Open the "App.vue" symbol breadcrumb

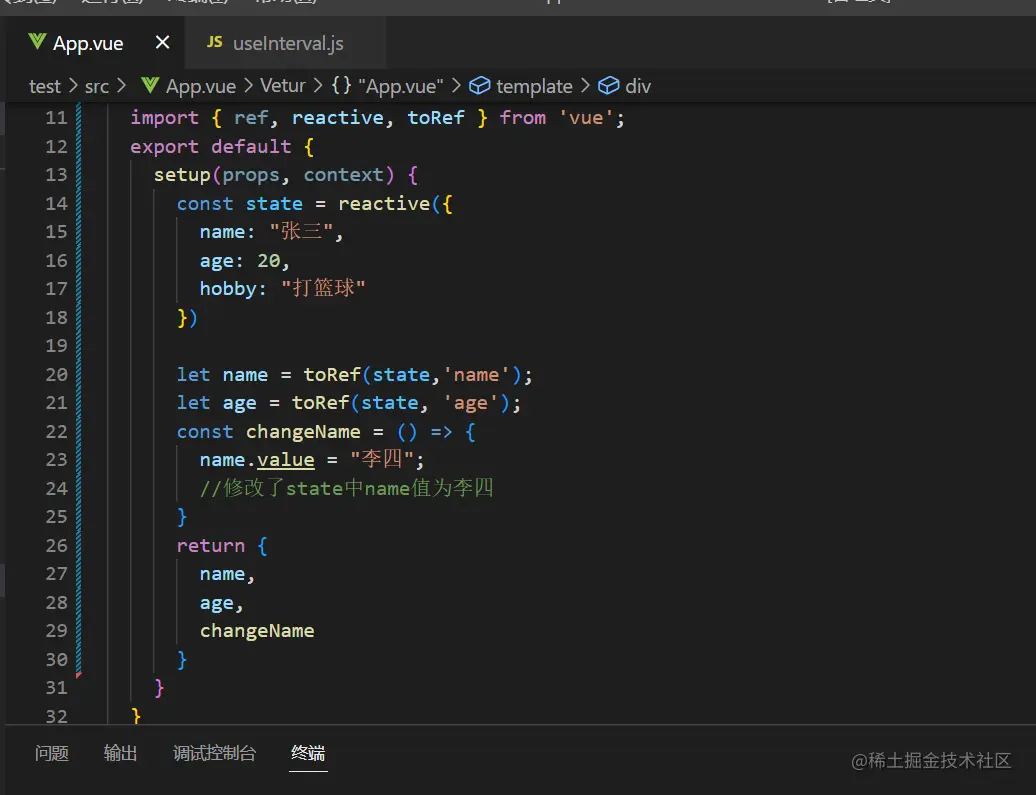click(400, 86)
